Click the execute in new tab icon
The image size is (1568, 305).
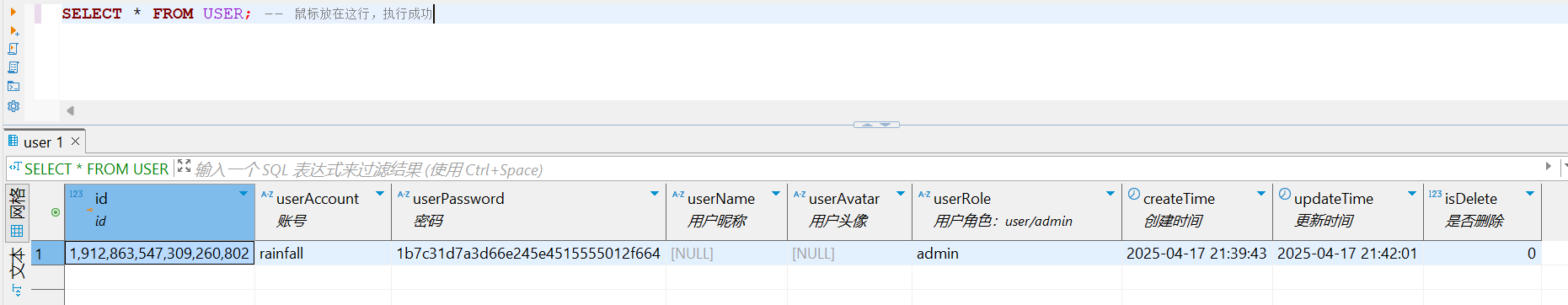13,30
